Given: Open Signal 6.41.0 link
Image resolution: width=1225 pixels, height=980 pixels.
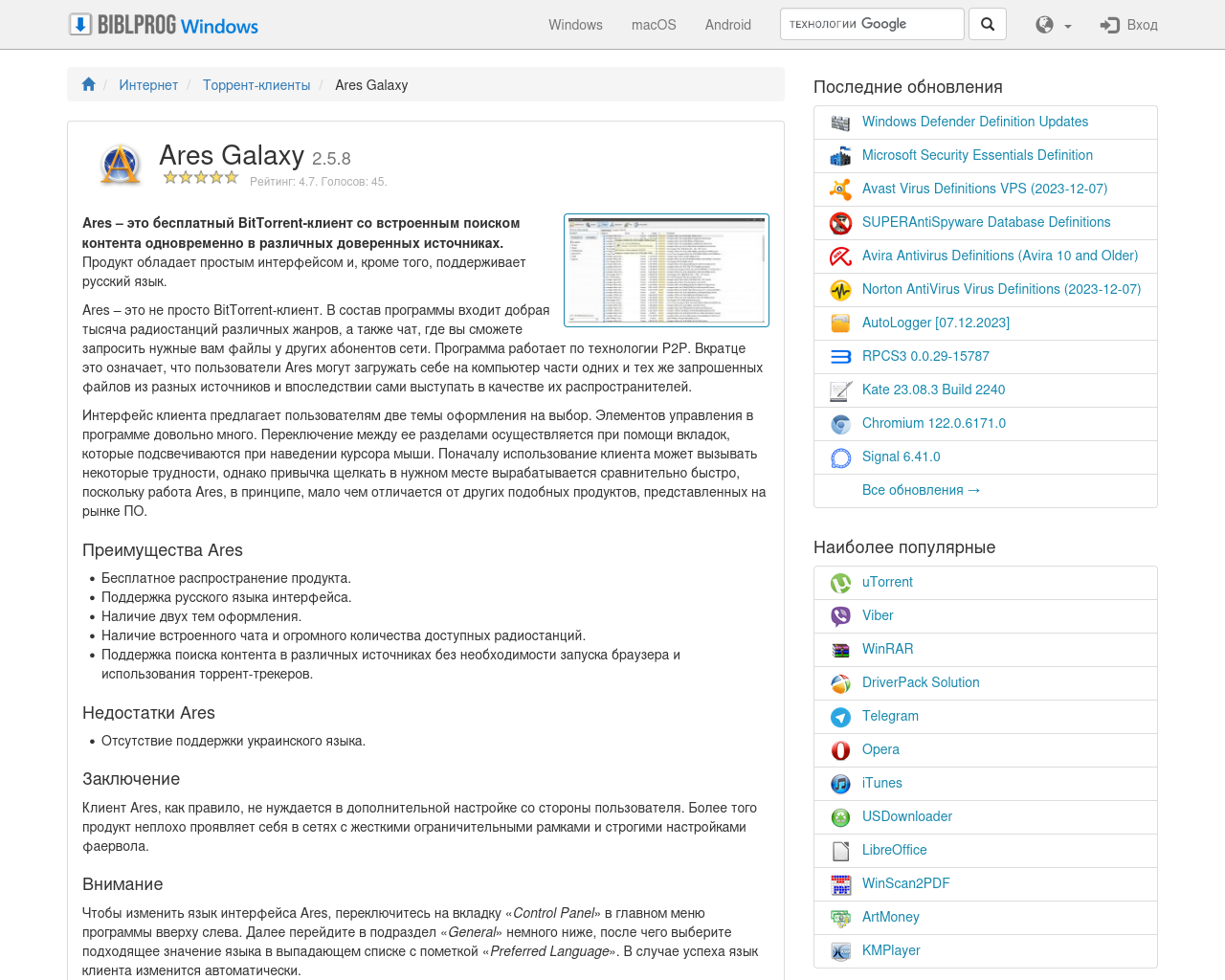Looking at the screenshot, I should 902,457.
